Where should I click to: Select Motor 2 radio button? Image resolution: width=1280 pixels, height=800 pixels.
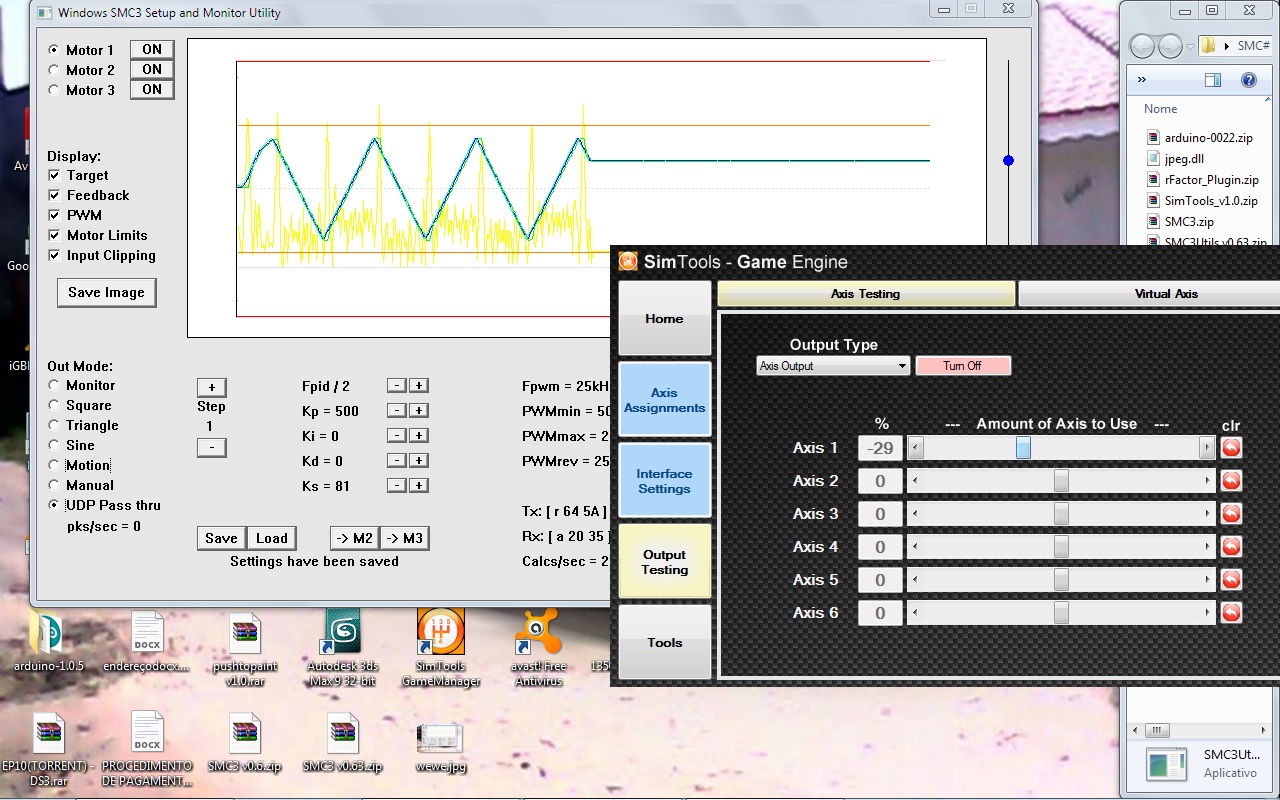click(x=54, y=70)
